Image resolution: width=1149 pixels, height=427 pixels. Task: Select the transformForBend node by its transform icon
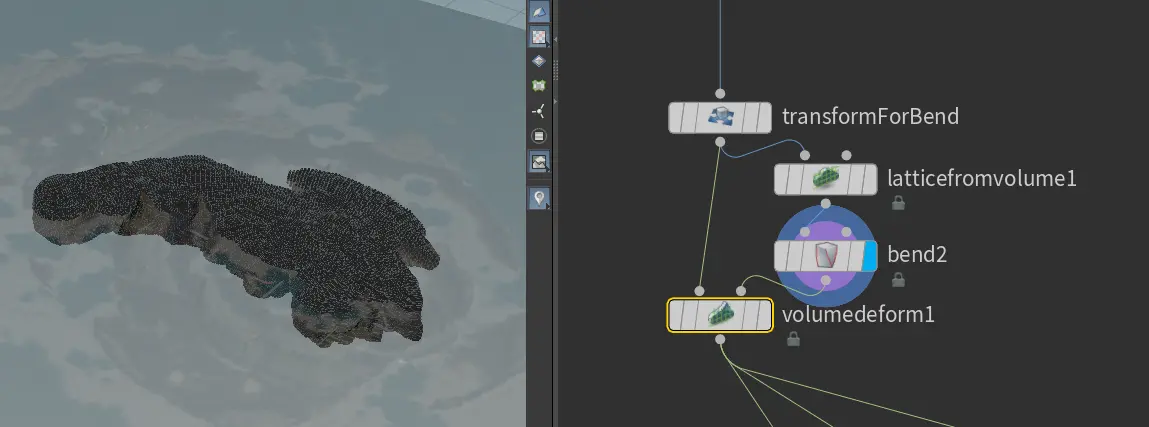720,117
